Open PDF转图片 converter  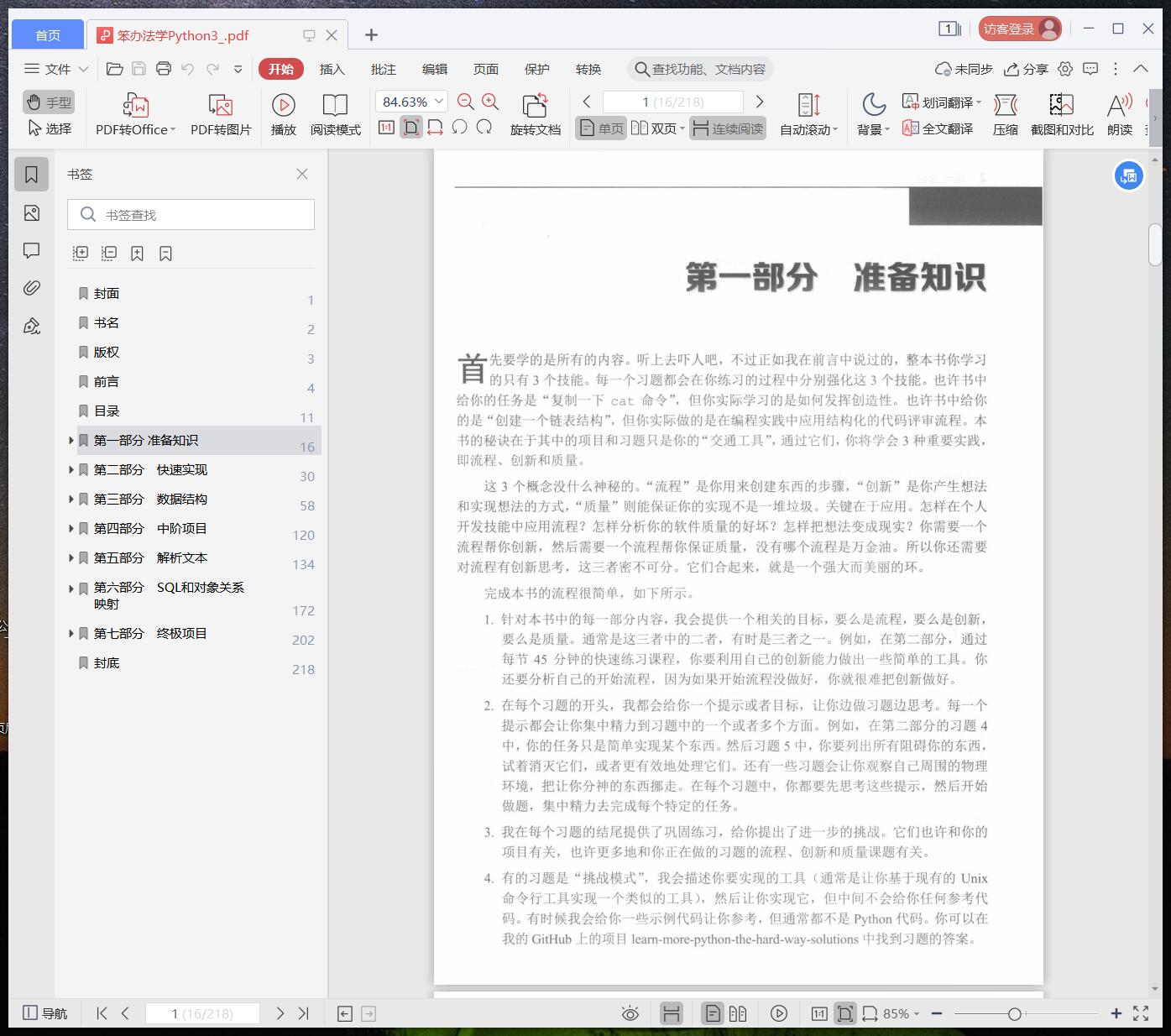[x=221, y=115]
